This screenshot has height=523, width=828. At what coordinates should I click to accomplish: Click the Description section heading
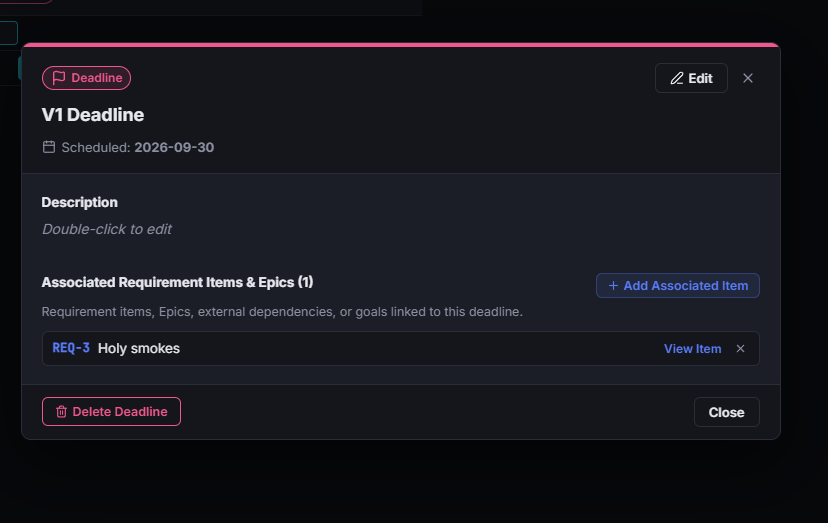[80, 202]
